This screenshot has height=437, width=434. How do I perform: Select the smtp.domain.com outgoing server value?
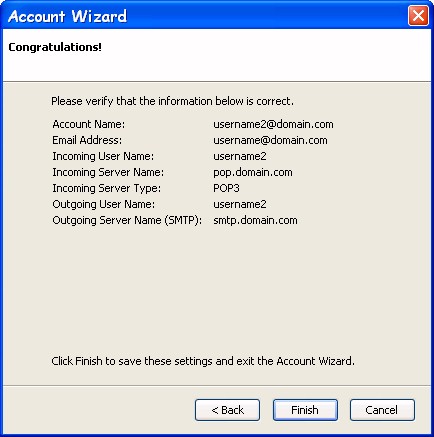click(255, 220)
